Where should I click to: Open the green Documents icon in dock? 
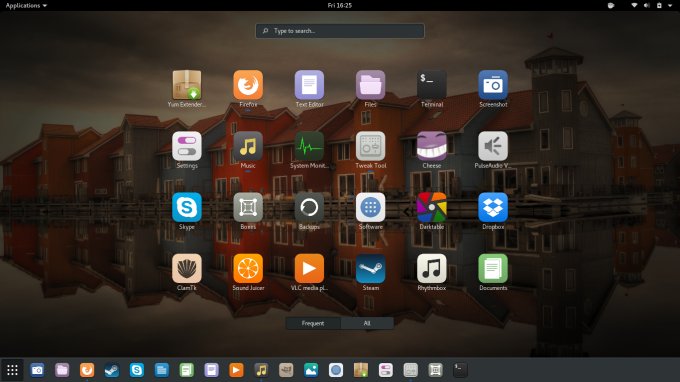pyautogui.click(x=186, y=370)
